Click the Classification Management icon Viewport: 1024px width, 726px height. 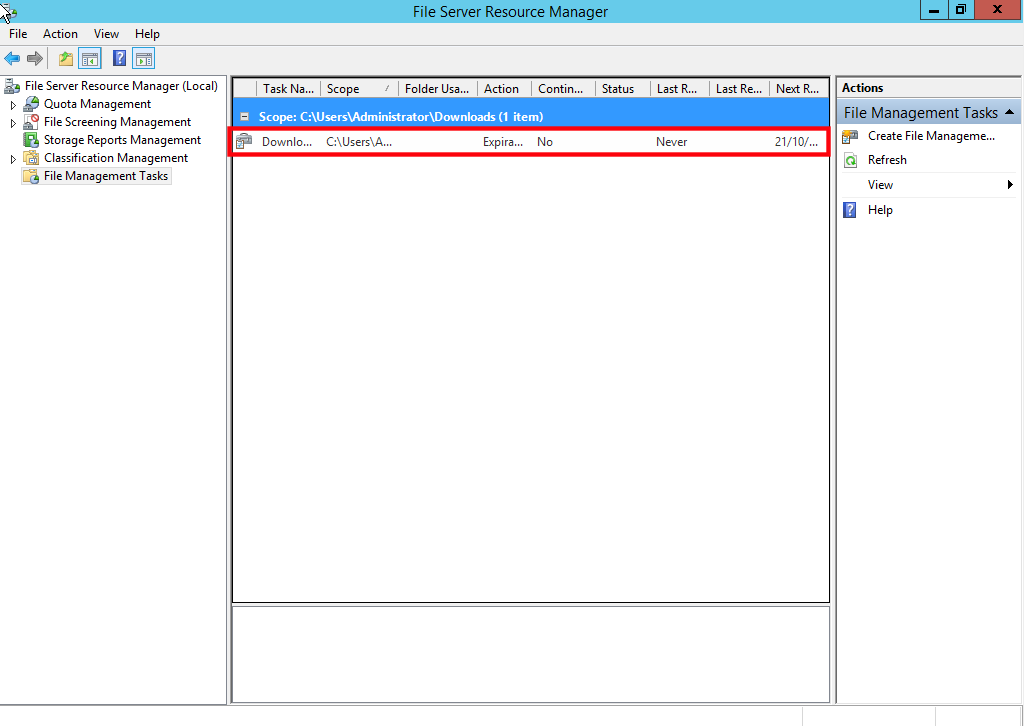pyautogui.click(x=31, y=158)
